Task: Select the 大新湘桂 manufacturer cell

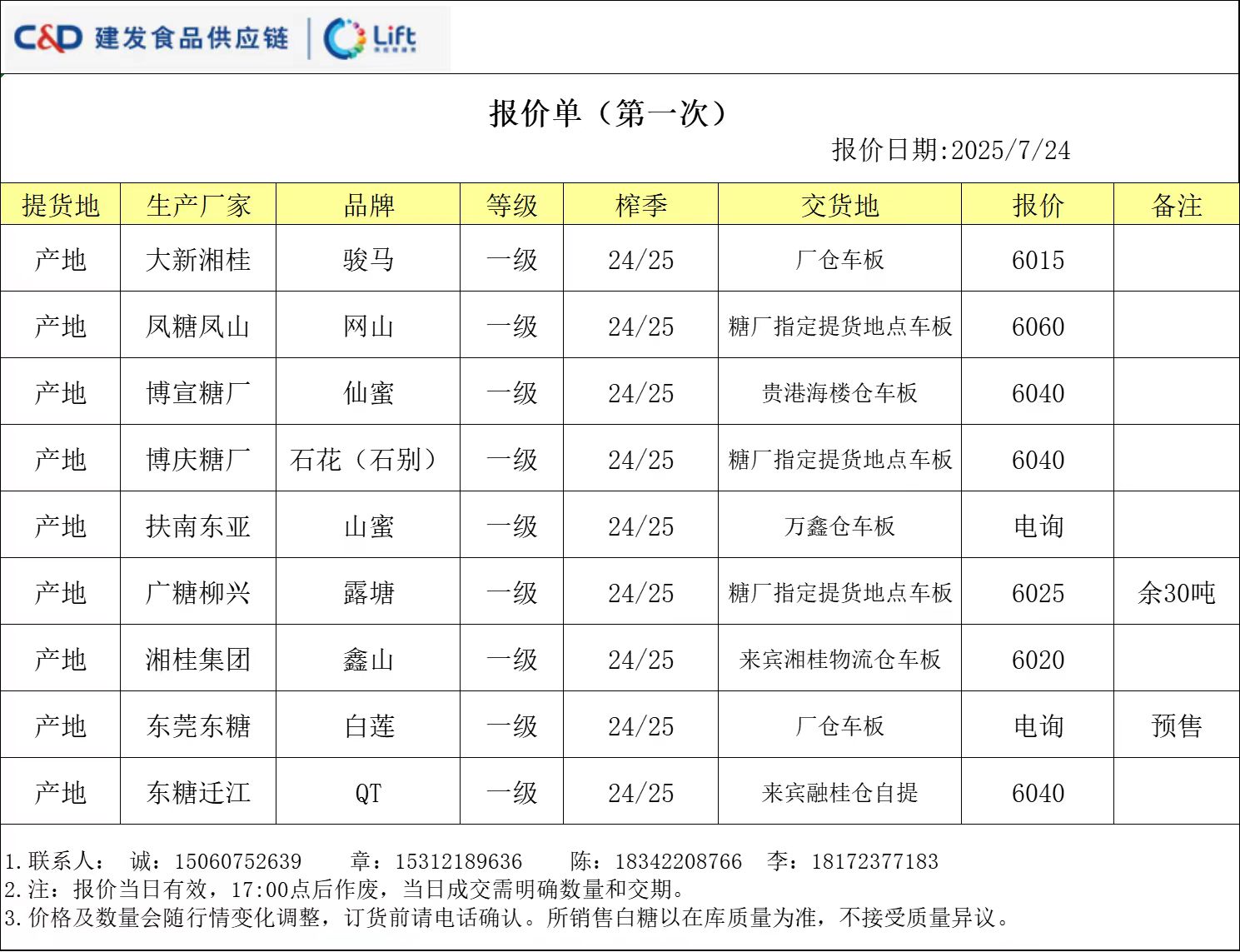Action: pos(198,260)
